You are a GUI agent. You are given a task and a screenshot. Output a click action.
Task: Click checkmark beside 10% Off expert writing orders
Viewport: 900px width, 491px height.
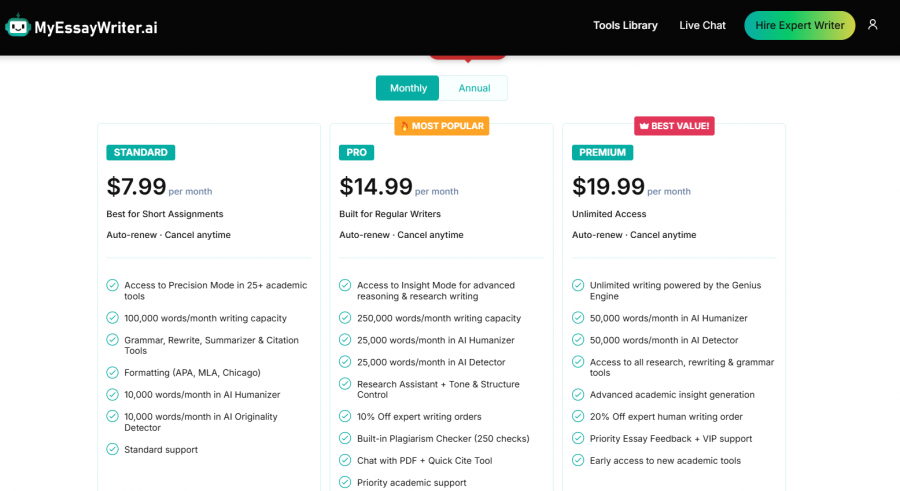345,416
